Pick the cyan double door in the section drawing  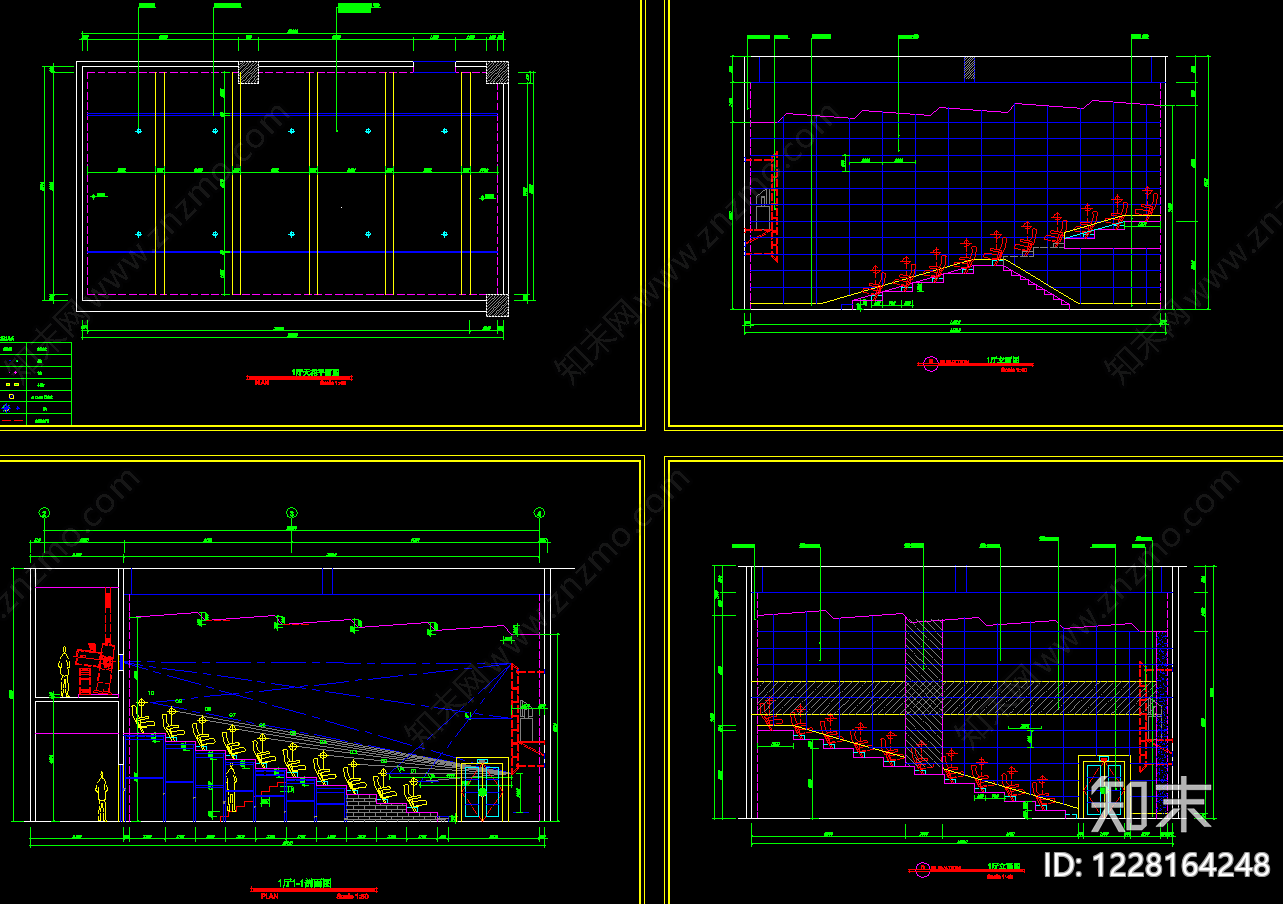pyautogui.click(x=481, y=790)
